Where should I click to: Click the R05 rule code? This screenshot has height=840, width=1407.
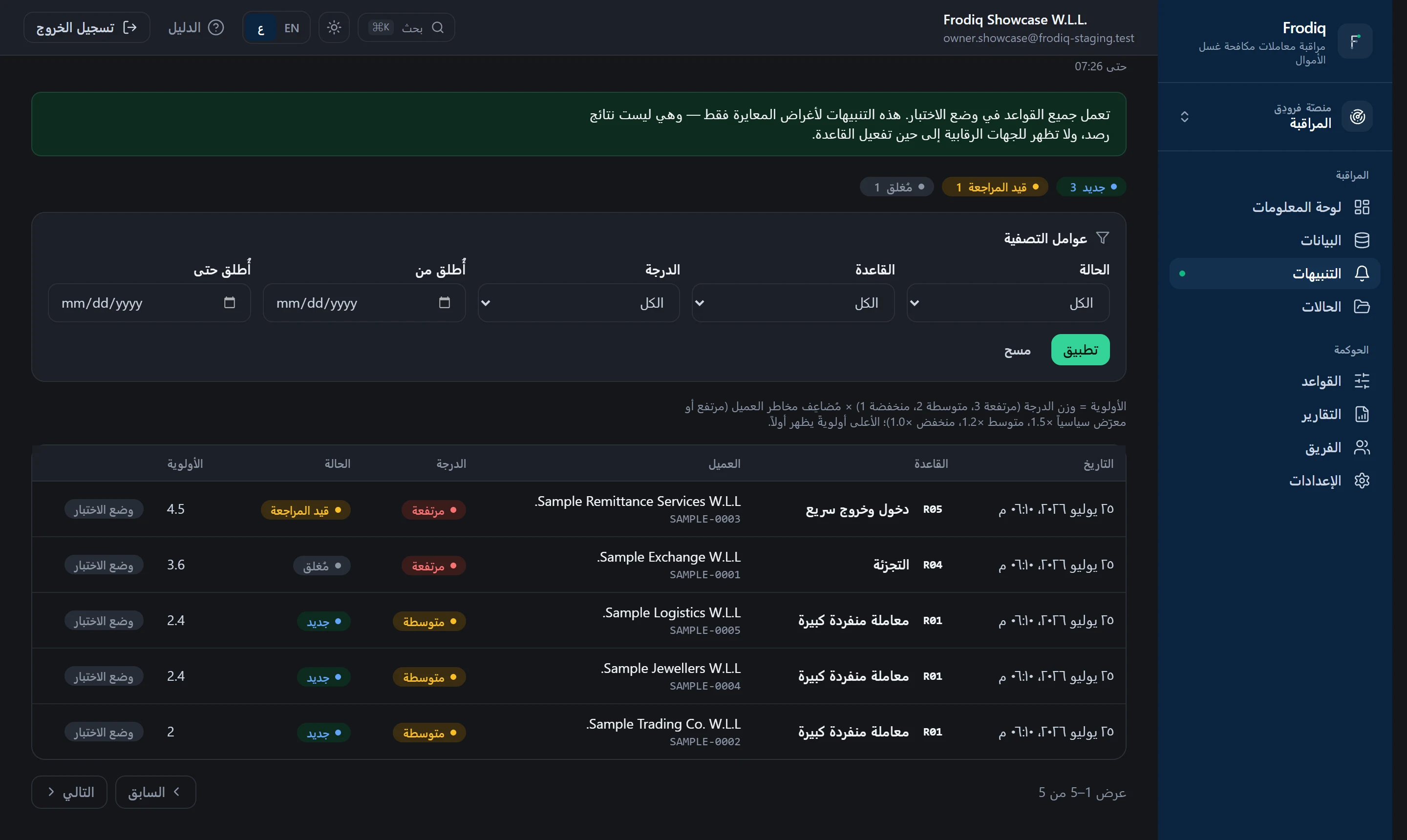[x=933, y=509]
